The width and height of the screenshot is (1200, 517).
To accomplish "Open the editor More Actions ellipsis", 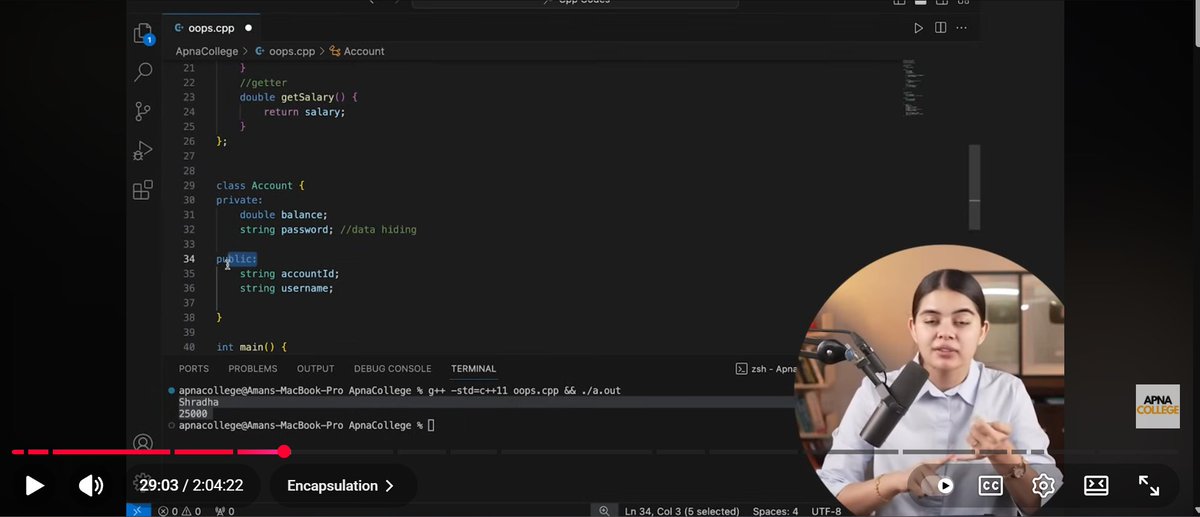I will click(x=962, y=28).
